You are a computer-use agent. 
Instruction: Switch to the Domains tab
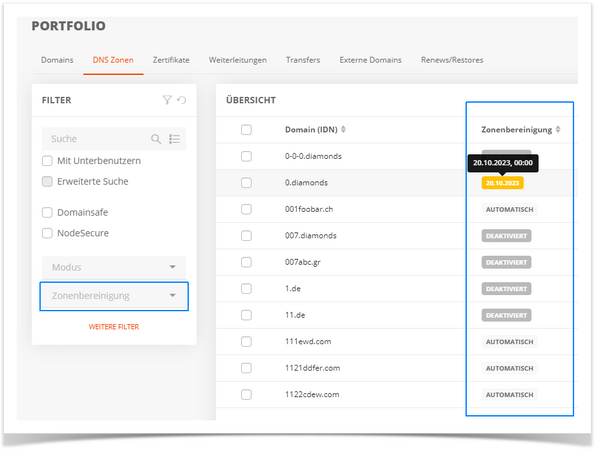pos(57,60)
